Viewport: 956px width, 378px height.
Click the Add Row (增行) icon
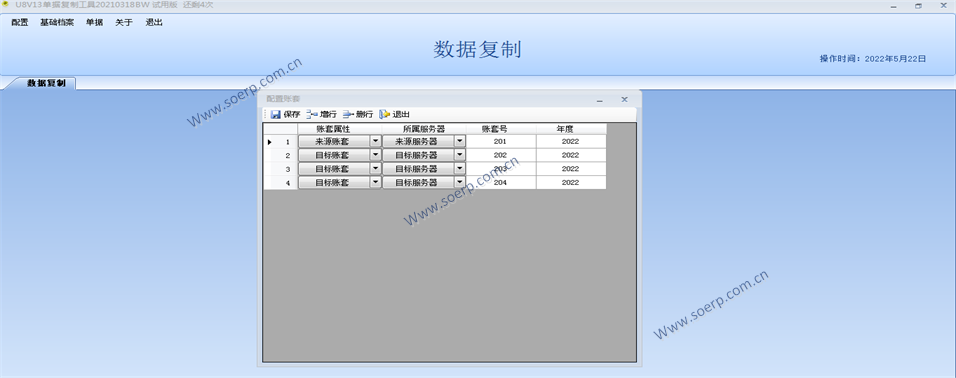coord(312,115)
